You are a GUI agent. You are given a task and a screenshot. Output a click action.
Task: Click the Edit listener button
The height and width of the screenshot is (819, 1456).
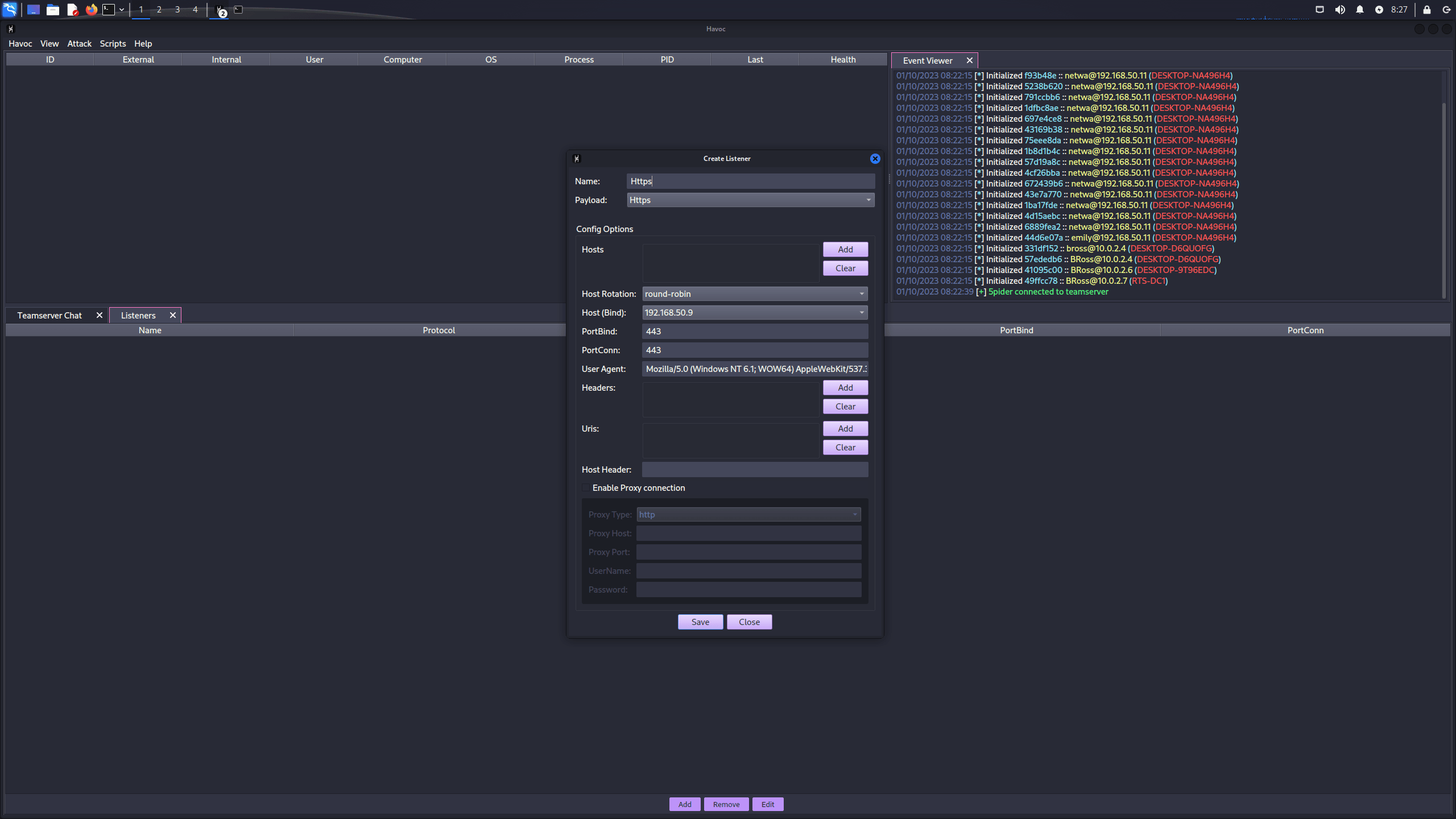pos(768,804)
